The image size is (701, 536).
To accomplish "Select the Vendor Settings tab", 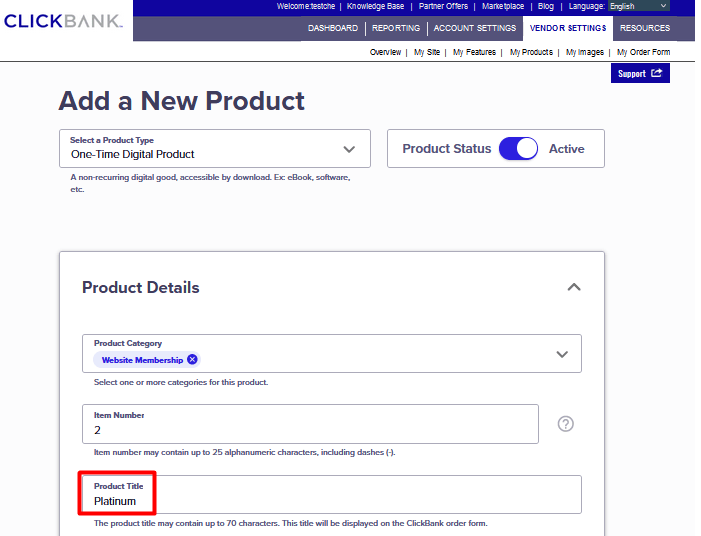I will (x=568, y=28).
